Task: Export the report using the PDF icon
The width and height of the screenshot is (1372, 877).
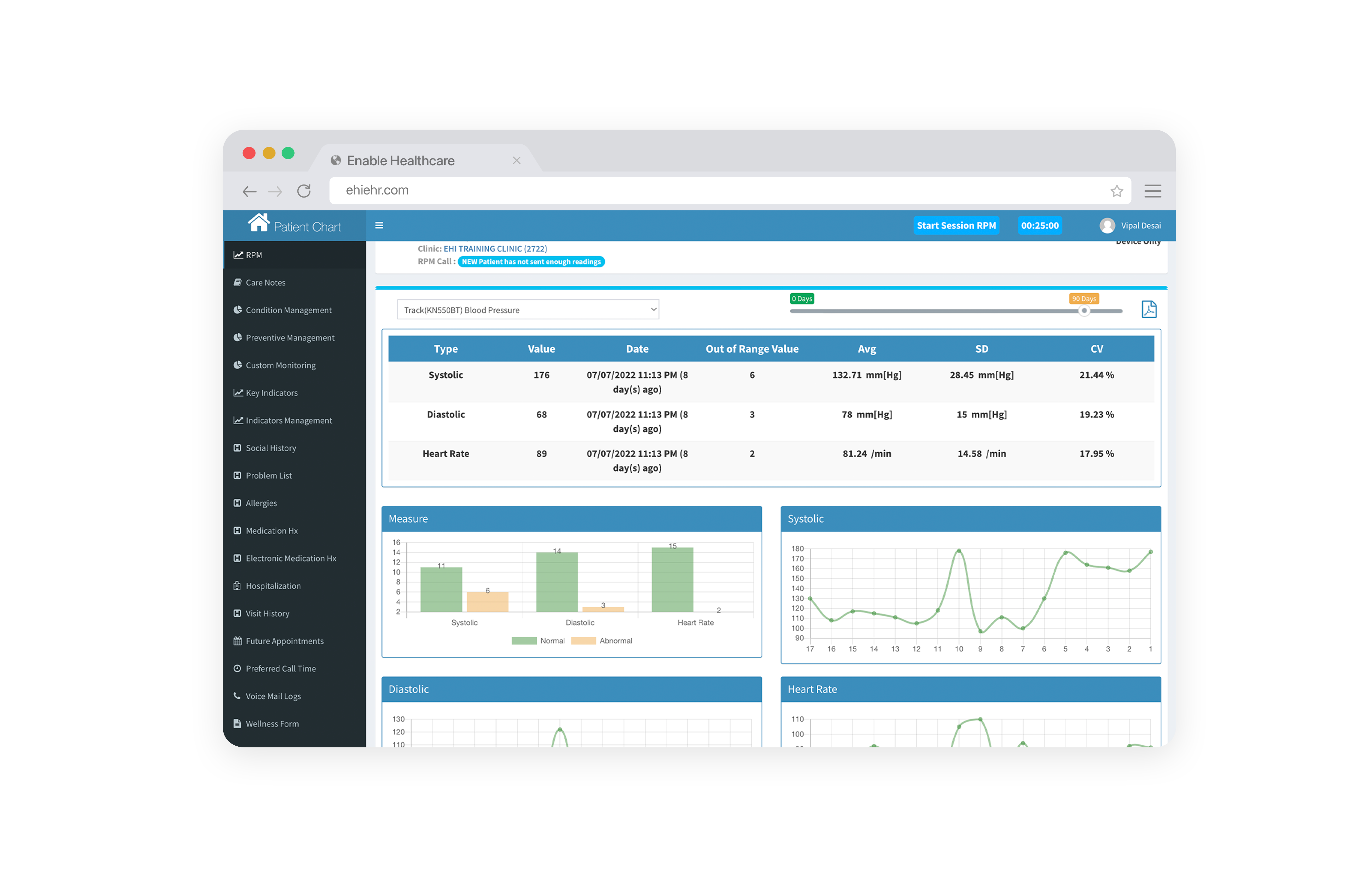Action: [1150, 309]
